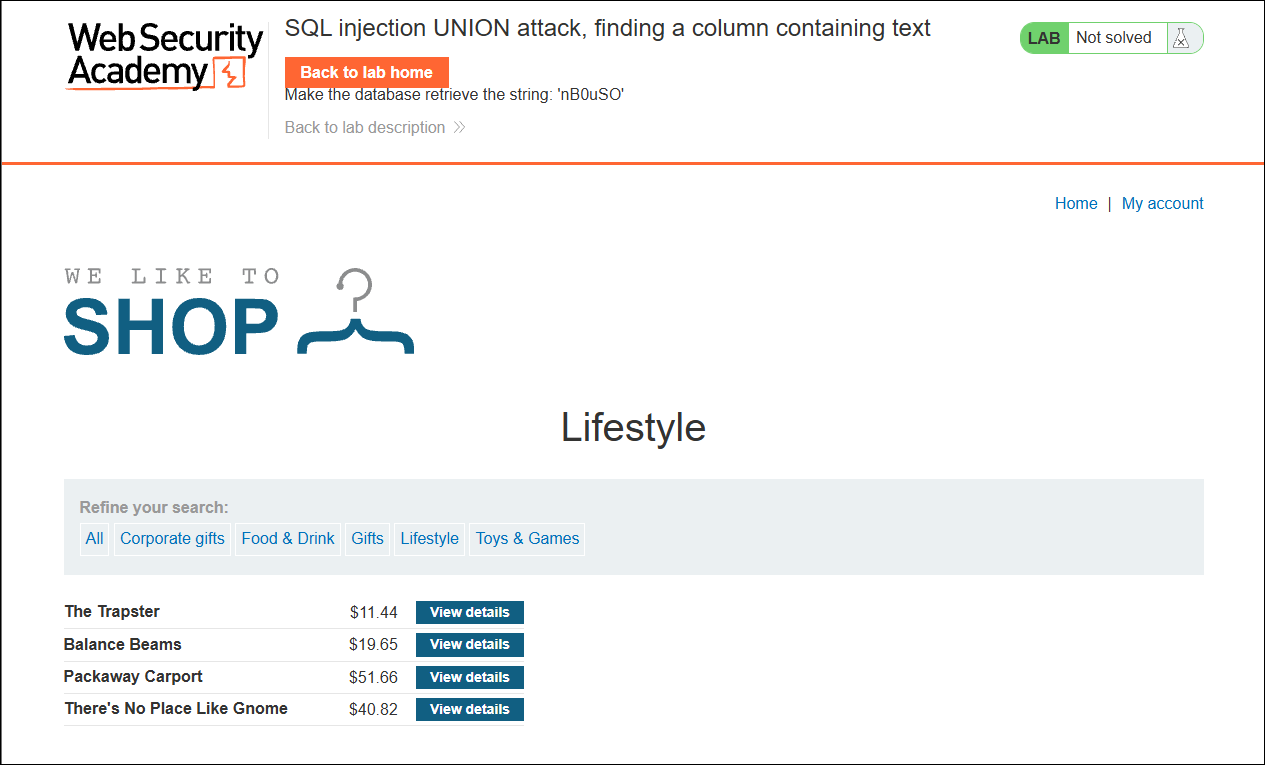View details for There's No Place Like Gnome
Viewport: 1265px width, 765px height.
pos(470,709)
